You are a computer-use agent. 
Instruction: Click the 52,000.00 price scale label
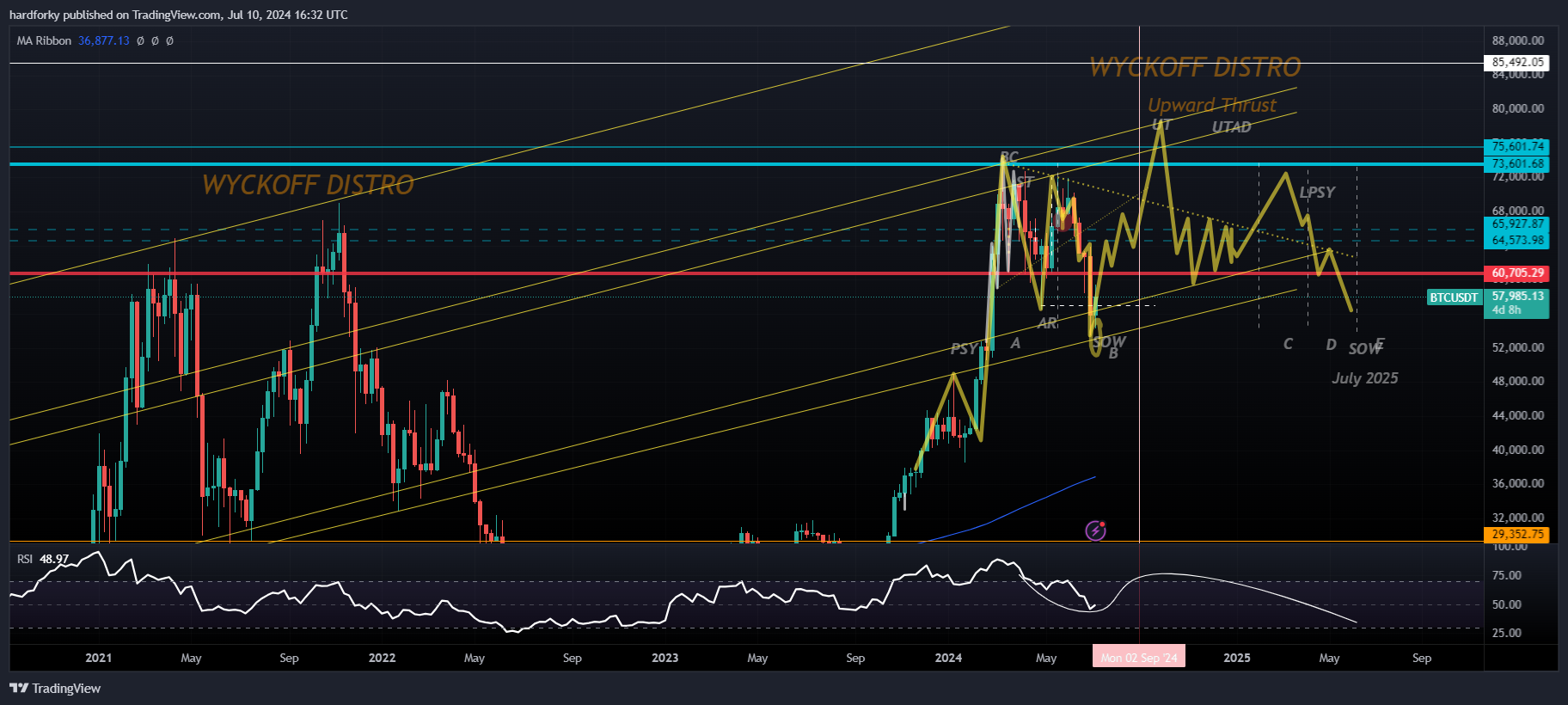point(1517,347)
